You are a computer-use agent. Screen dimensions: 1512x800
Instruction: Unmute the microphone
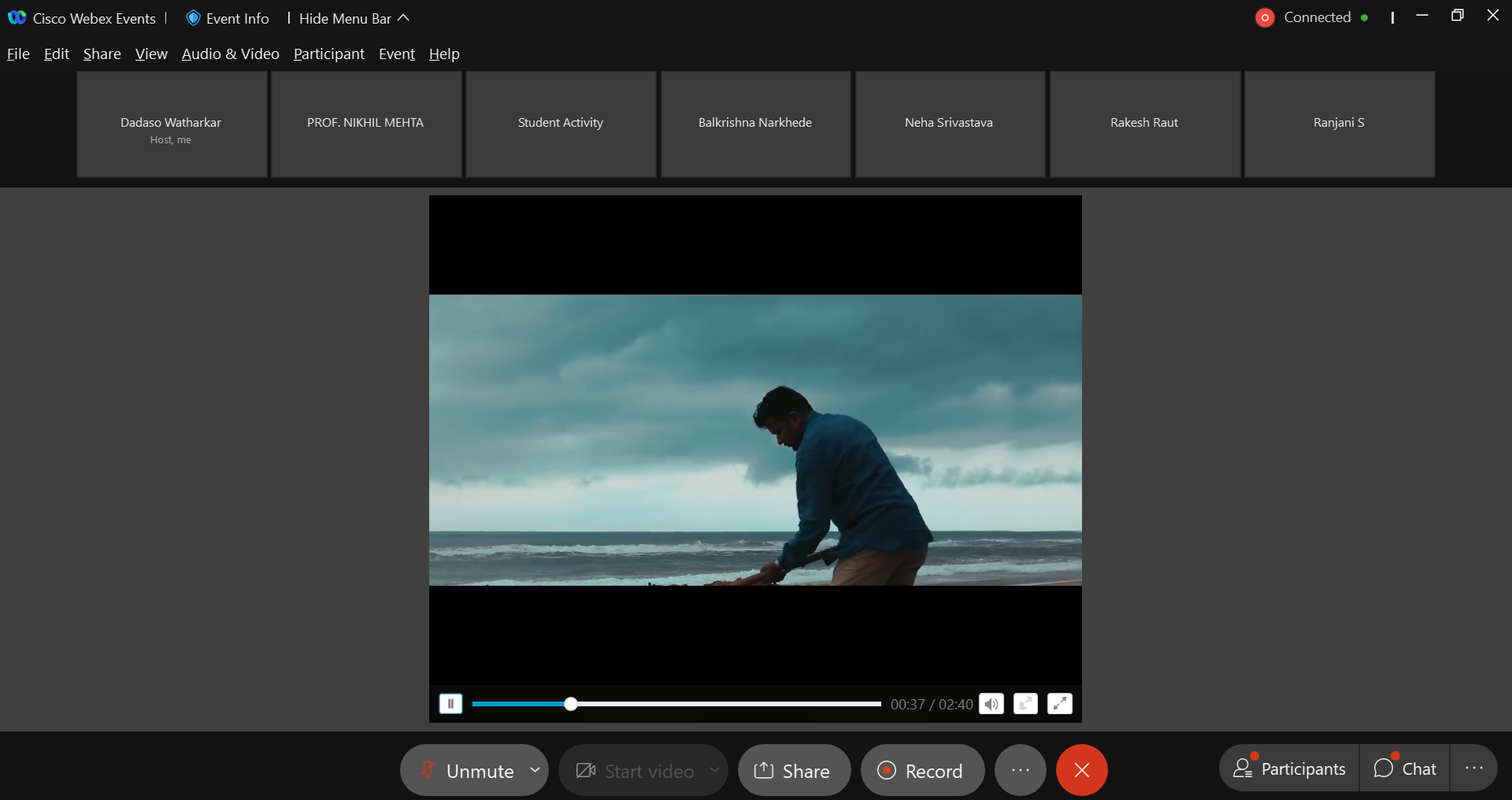[x=466, y=770]
